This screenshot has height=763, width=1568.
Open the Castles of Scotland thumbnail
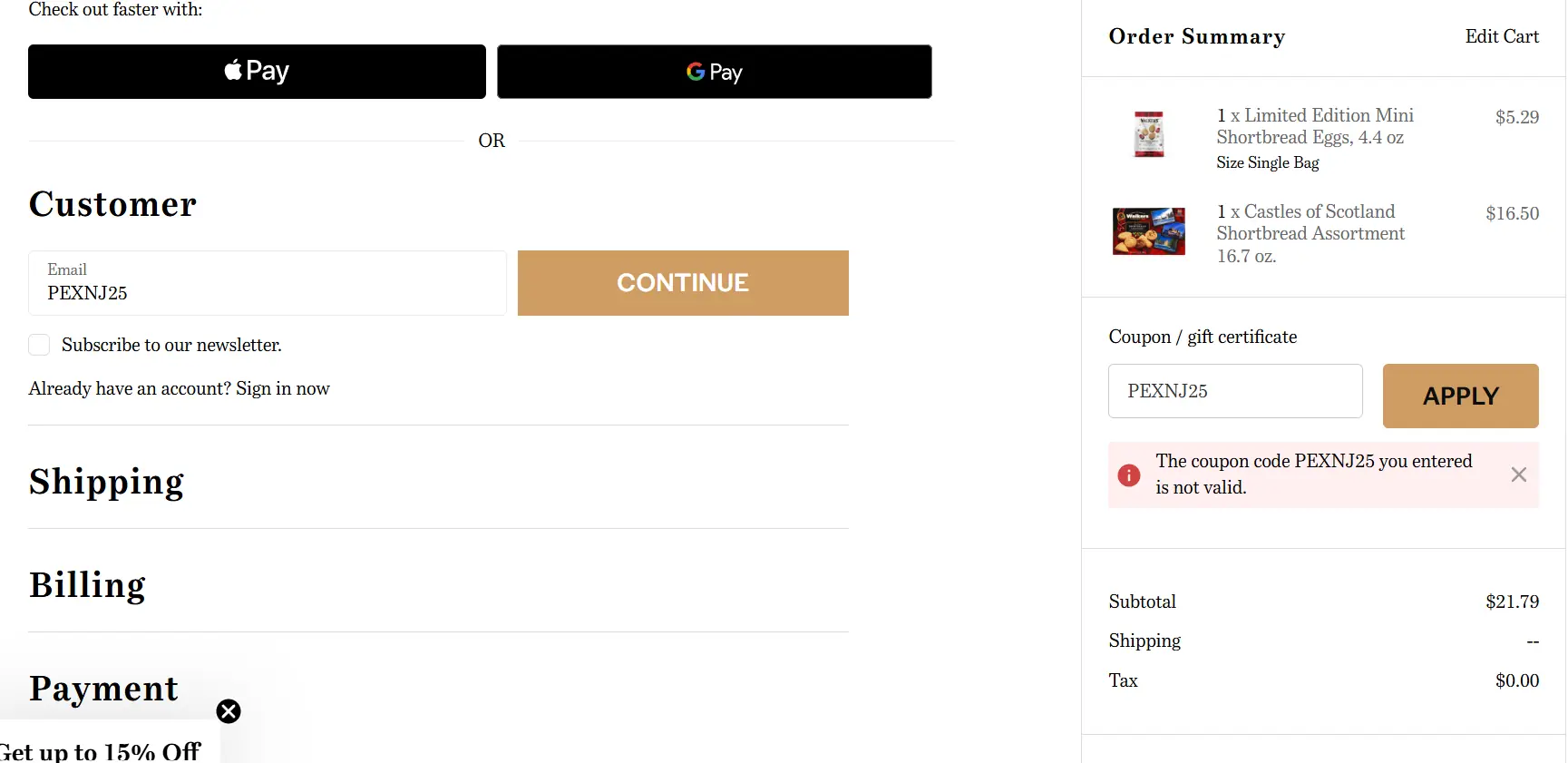pos(1148,231)
